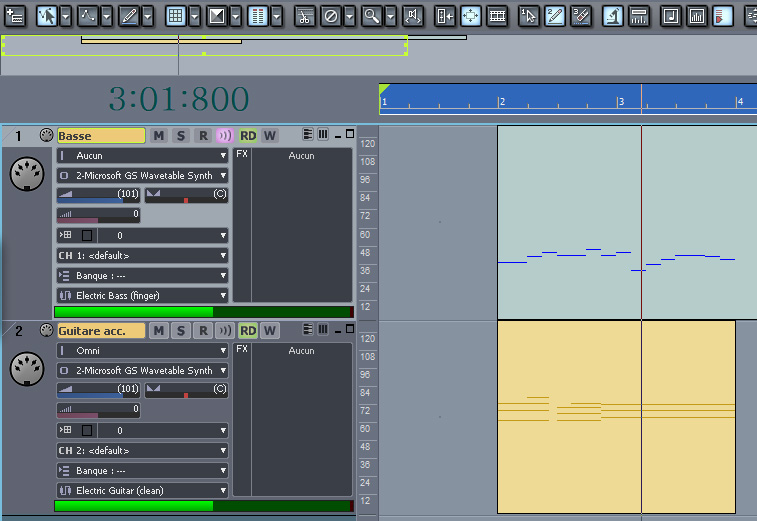Click the red play-list icon
This screenshot has height=521, width=757.
[723, 16]
